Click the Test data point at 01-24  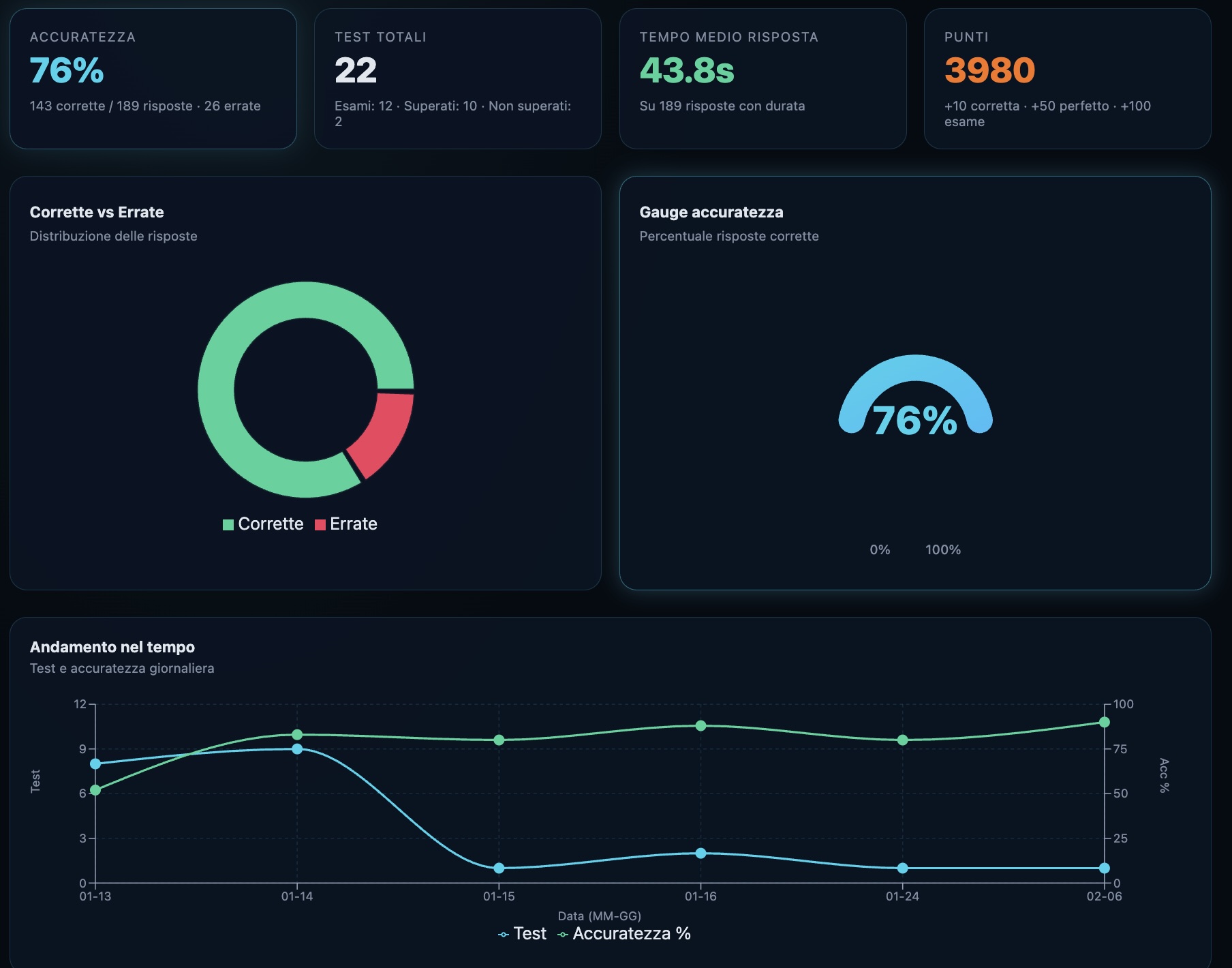click(902, 868)
